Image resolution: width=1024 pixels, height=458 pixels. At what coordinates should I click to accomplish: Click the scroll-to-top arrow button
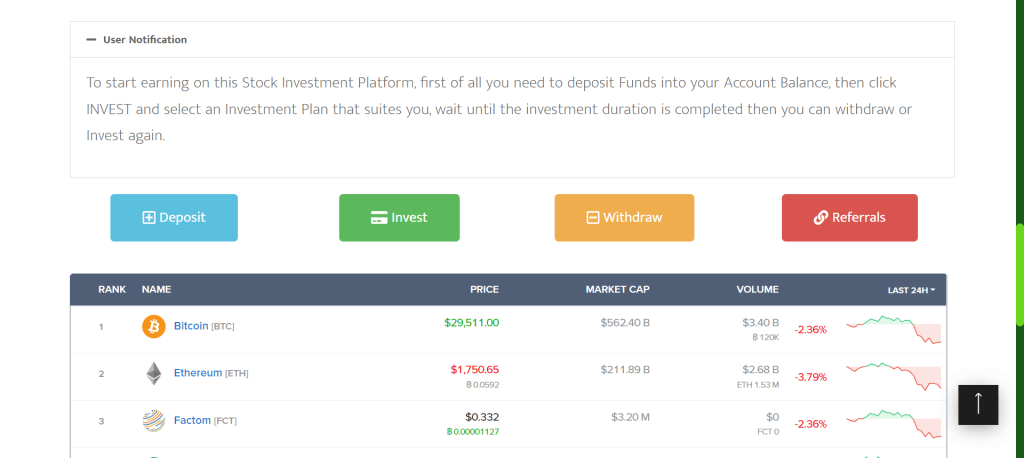(x=978, y=404)
